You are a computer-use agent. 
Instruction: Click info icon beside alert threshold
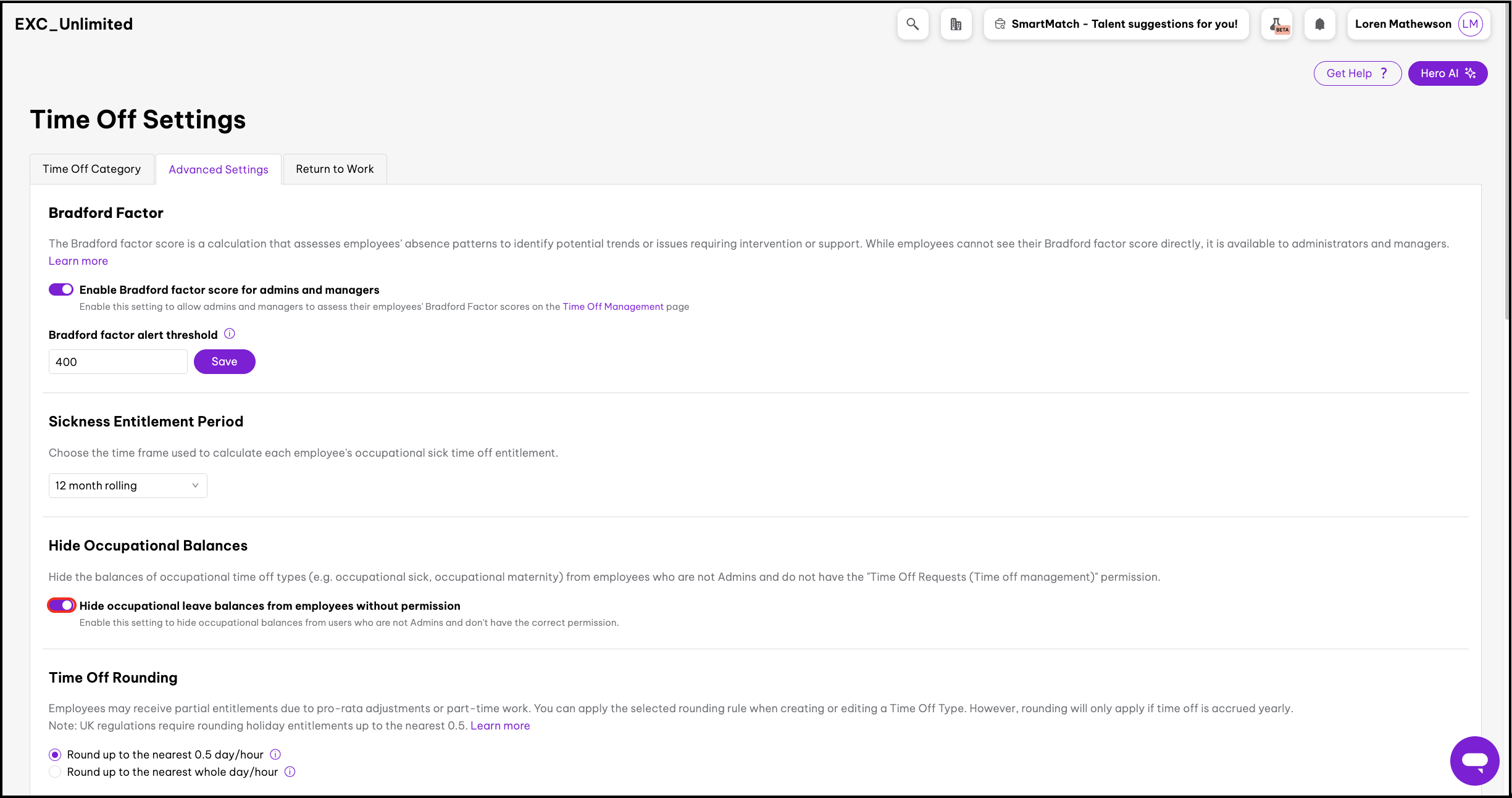tap(230, 334)
